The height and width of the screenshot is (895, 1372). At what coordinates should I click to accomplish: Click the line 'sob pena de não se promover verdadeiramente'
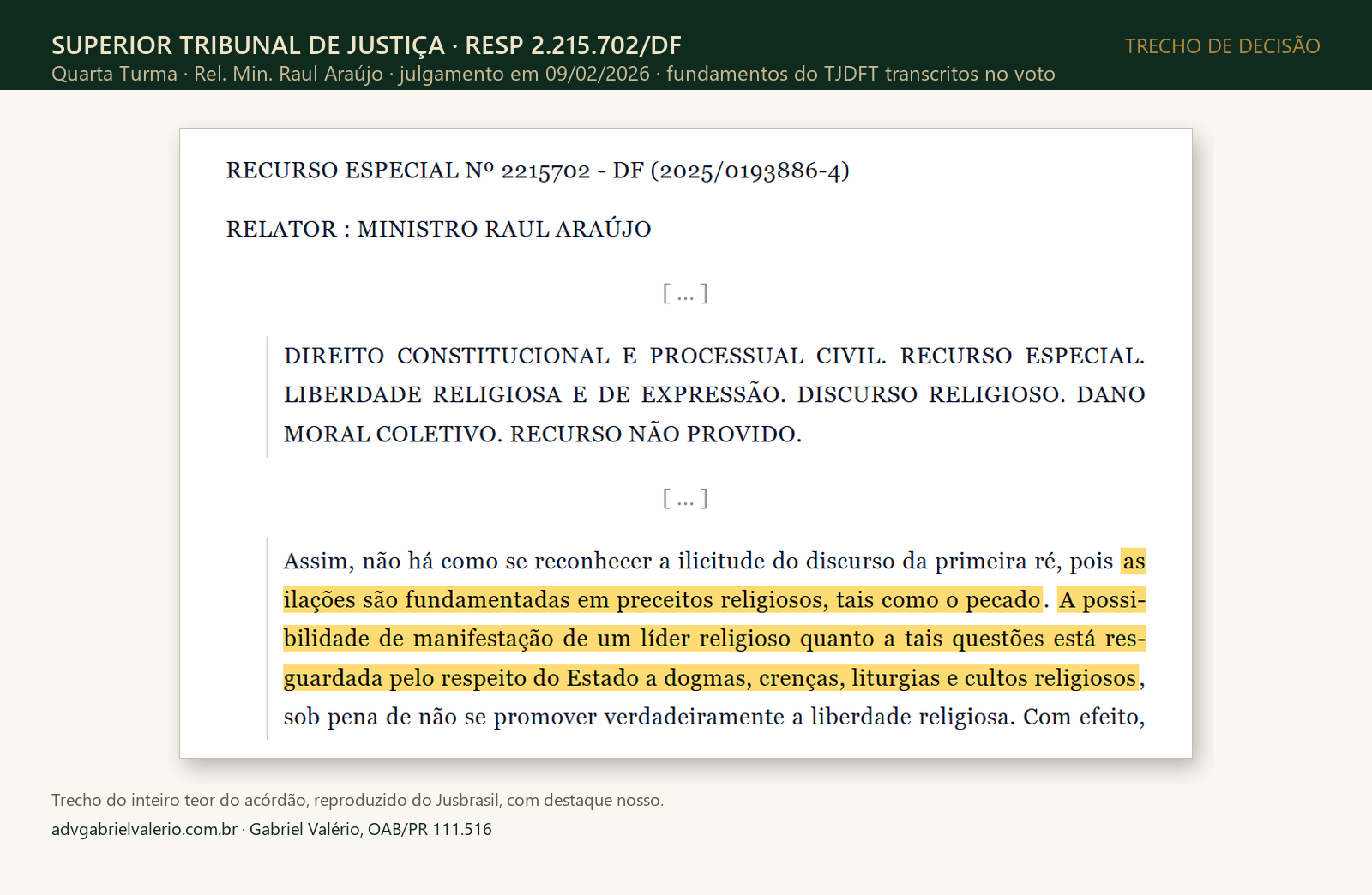point(714,717)
